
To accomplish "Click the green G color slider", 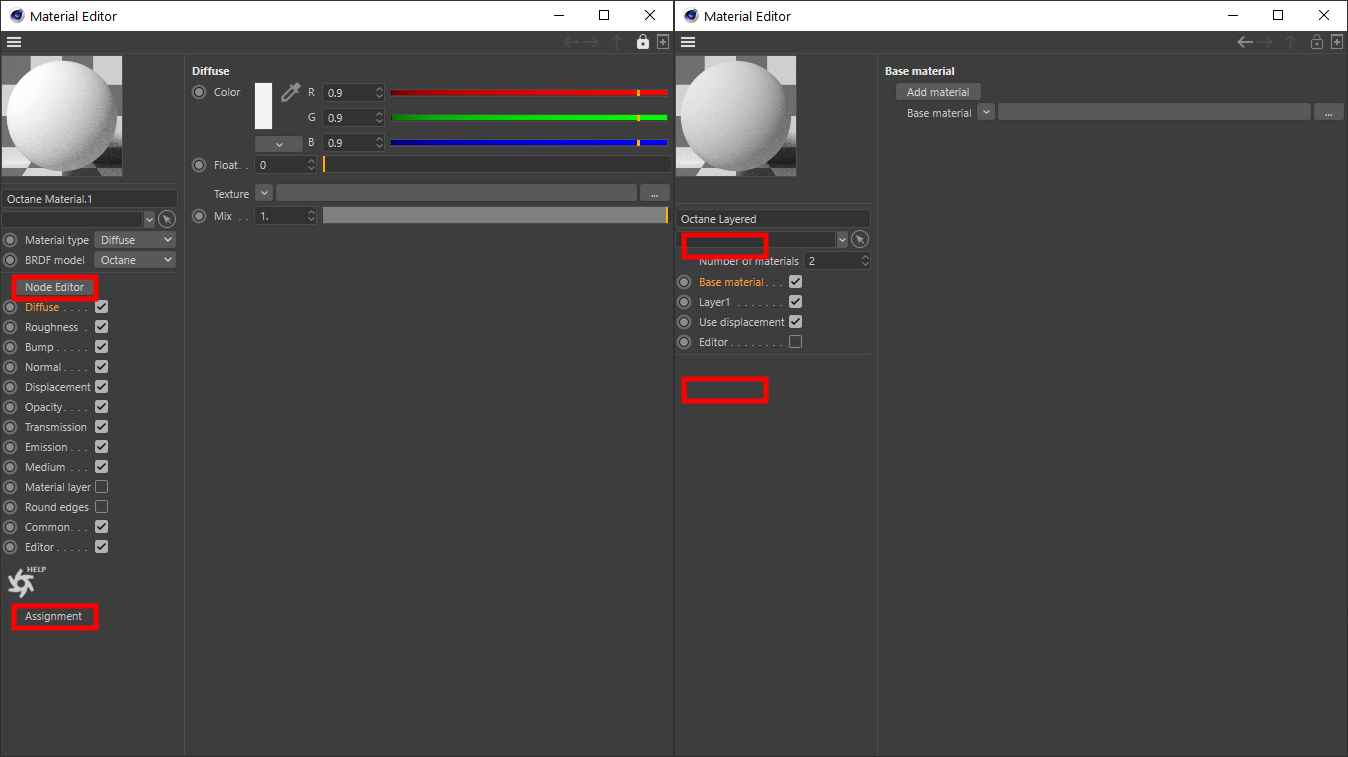I will point(529,117).
